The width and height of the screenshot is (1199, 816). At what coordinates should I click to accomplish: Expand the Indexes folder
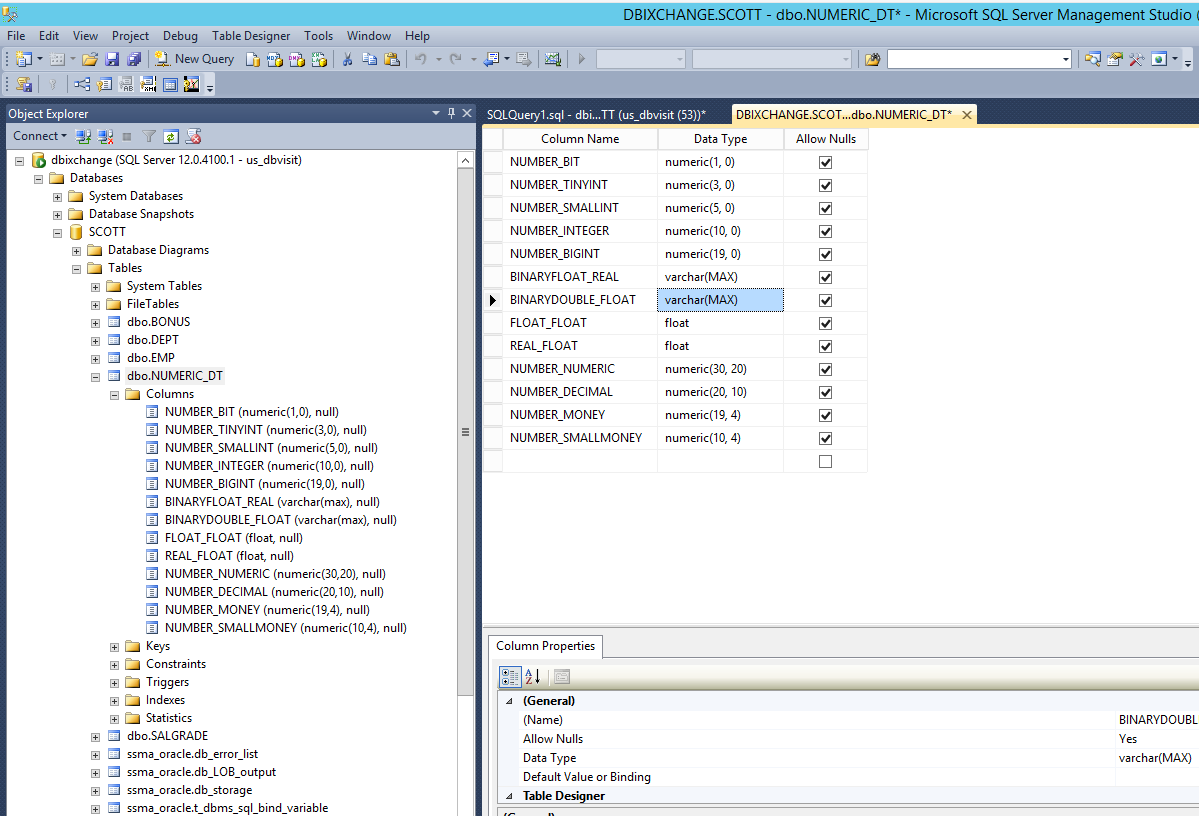pos(115,701)
